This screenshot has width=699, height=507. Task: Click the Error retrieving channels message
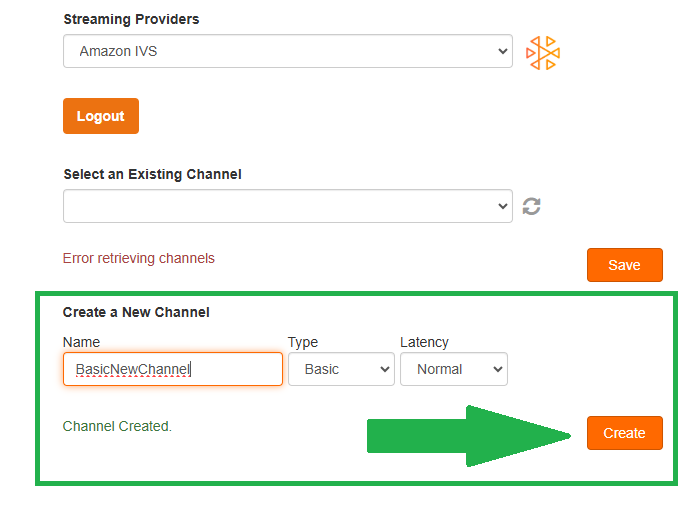(x=139, y=258)
